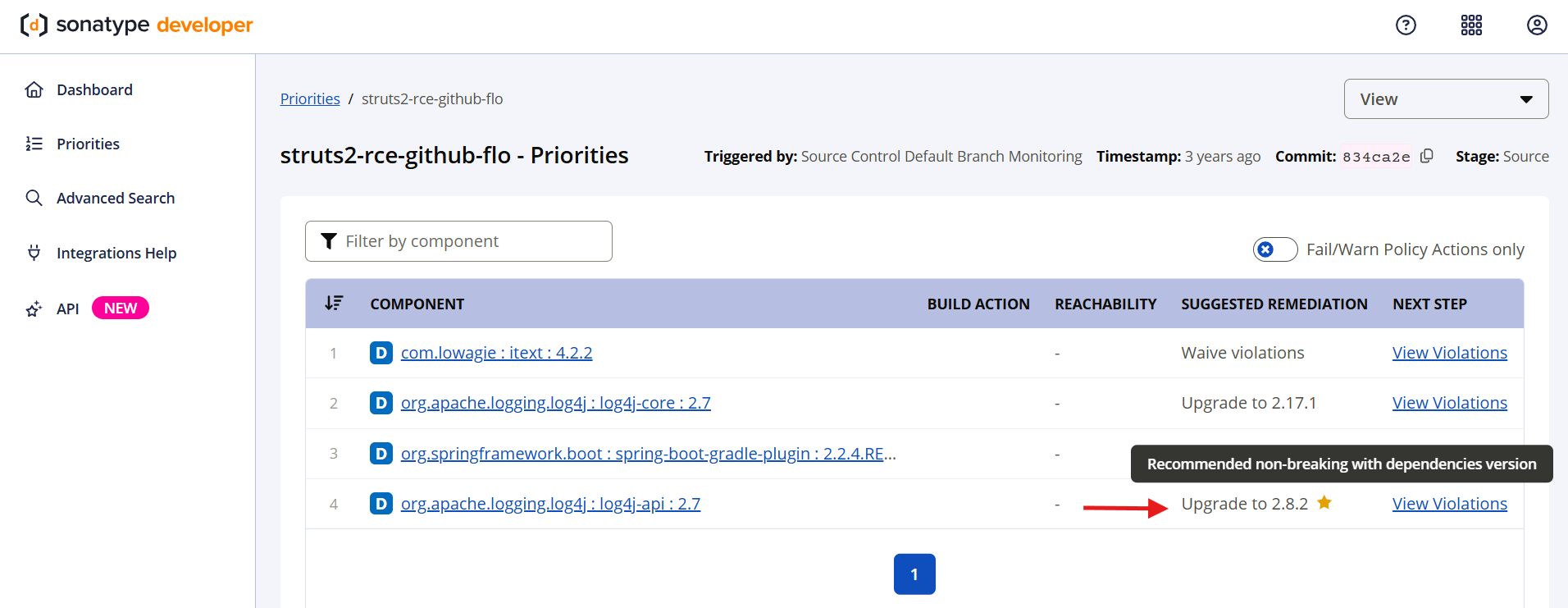View Violations for the log4j-api row
Viewport: 1568px width, 608px height.
[1450, 504]
